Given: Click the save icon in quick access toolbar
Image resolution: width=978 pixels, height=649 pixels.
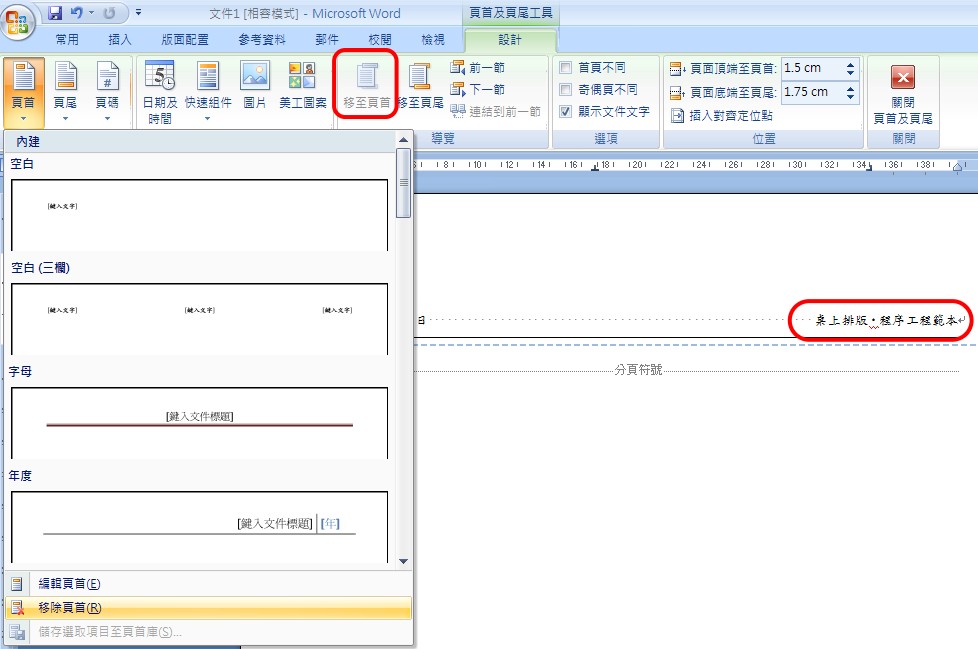Looking at the screenshot, I should pos(55,13).
